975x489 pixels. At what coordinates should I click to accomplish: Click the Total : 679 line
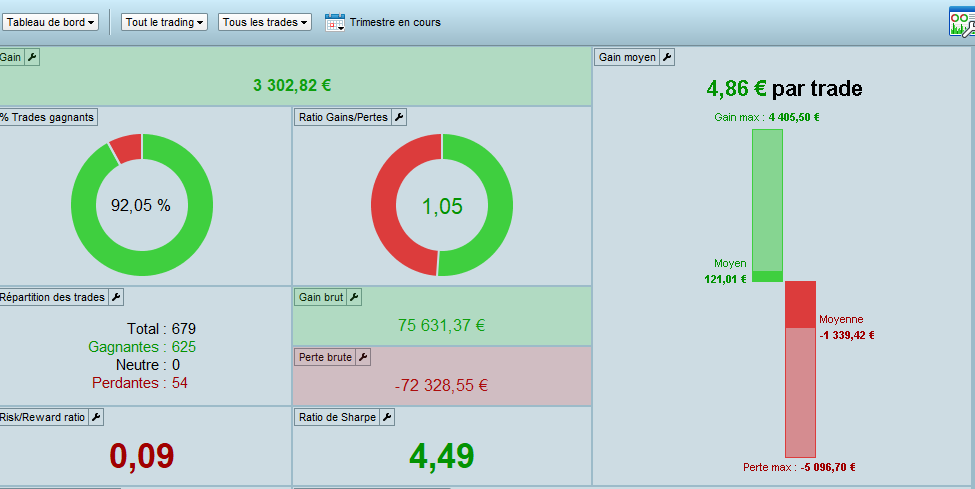pos(161,328)
